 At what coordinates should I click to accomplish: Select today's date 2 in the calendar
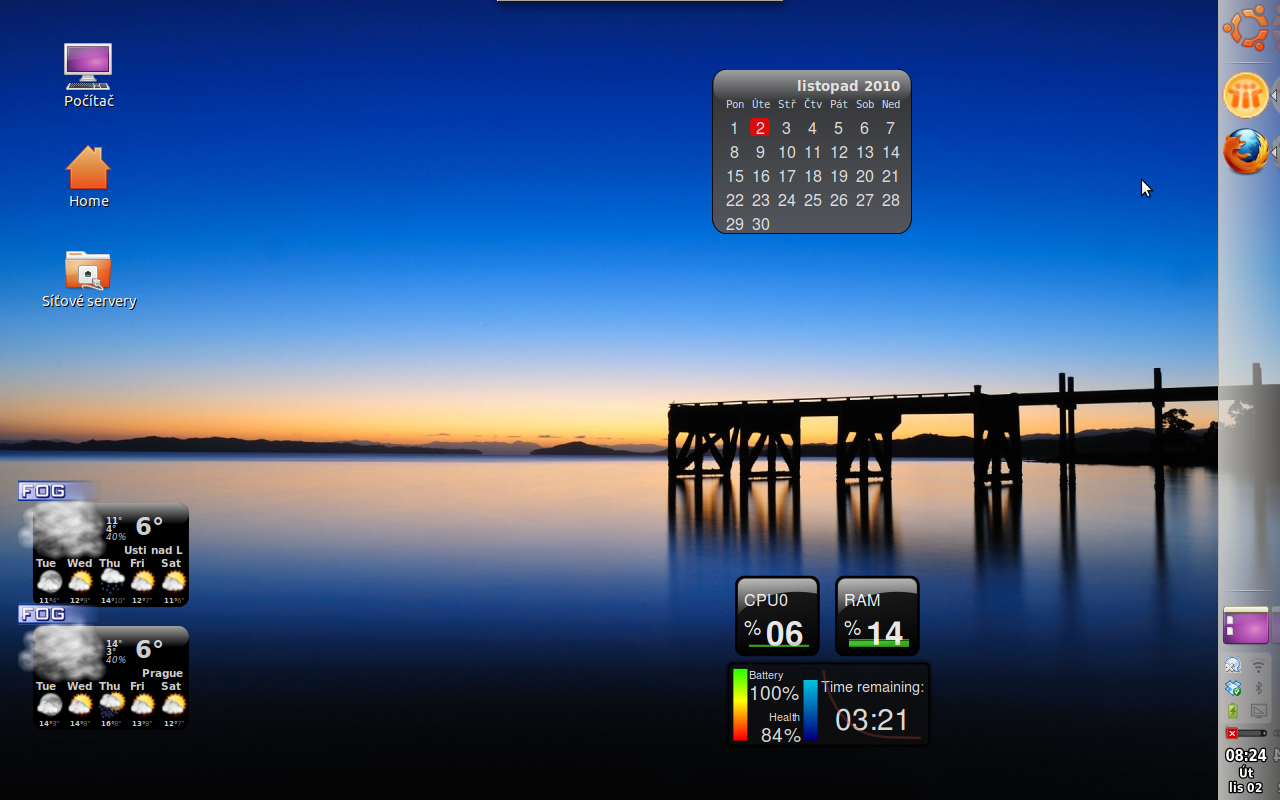pos(760,128)
